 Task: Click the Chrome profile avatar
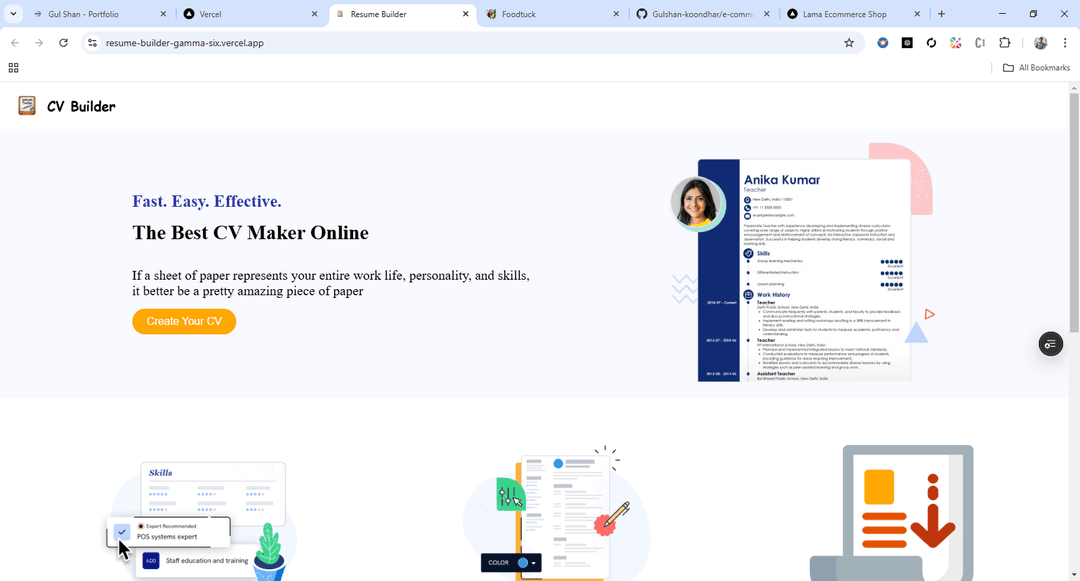click(1040, 43)
